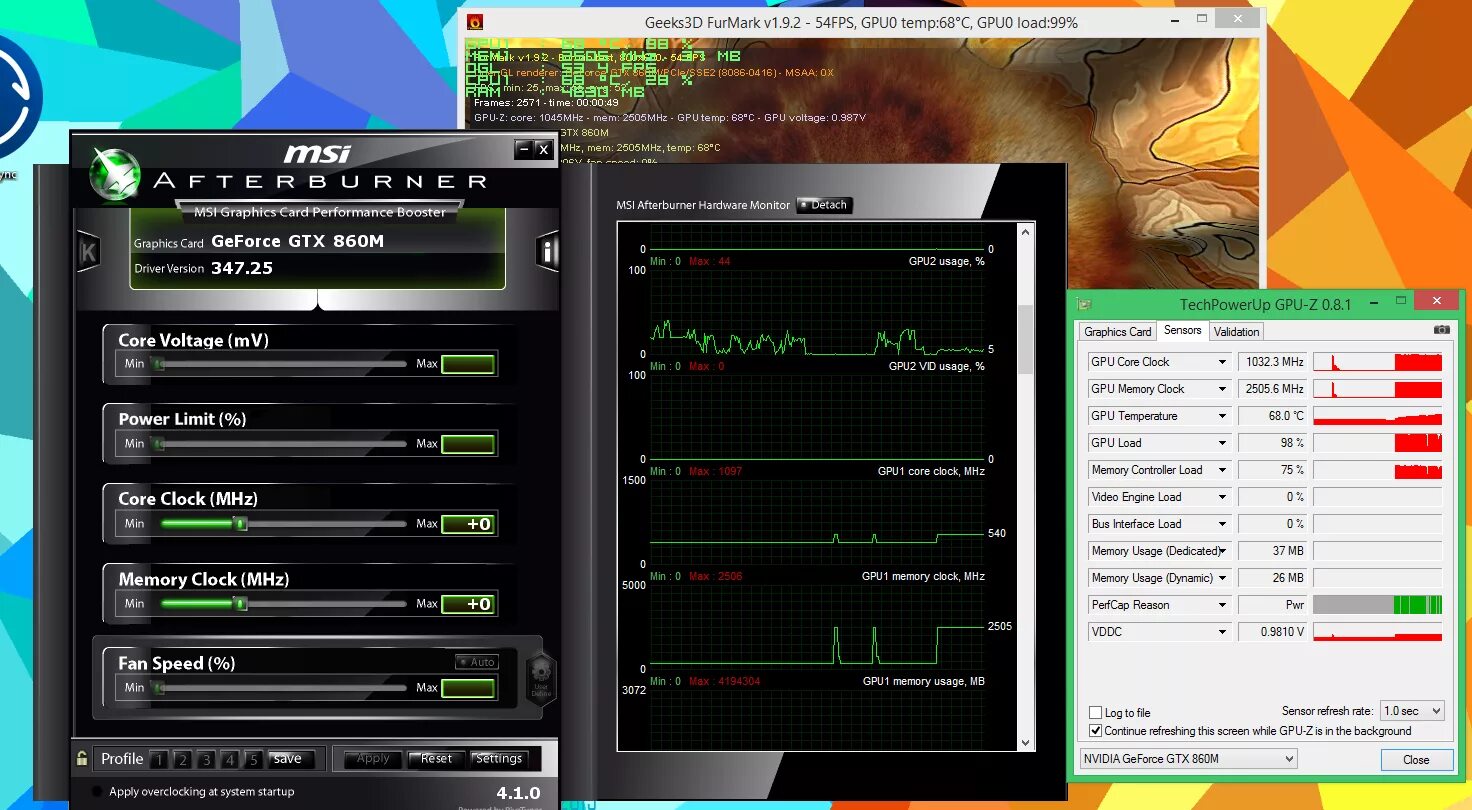
Task: Load profile slot 3 in Afterburner
Action: point(206,760)
